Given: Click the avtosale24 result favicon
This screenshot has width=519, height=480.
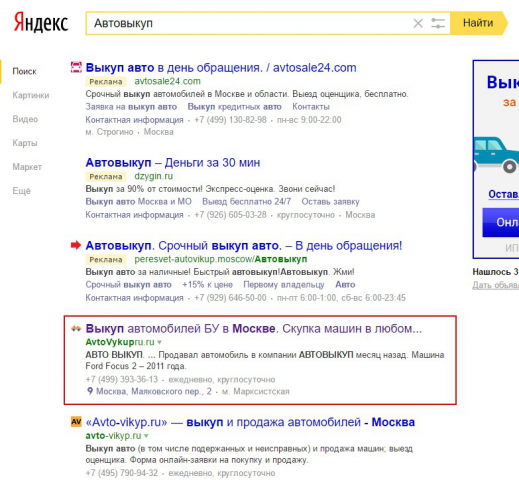Looking at the screenshot, I should point(76,67).
